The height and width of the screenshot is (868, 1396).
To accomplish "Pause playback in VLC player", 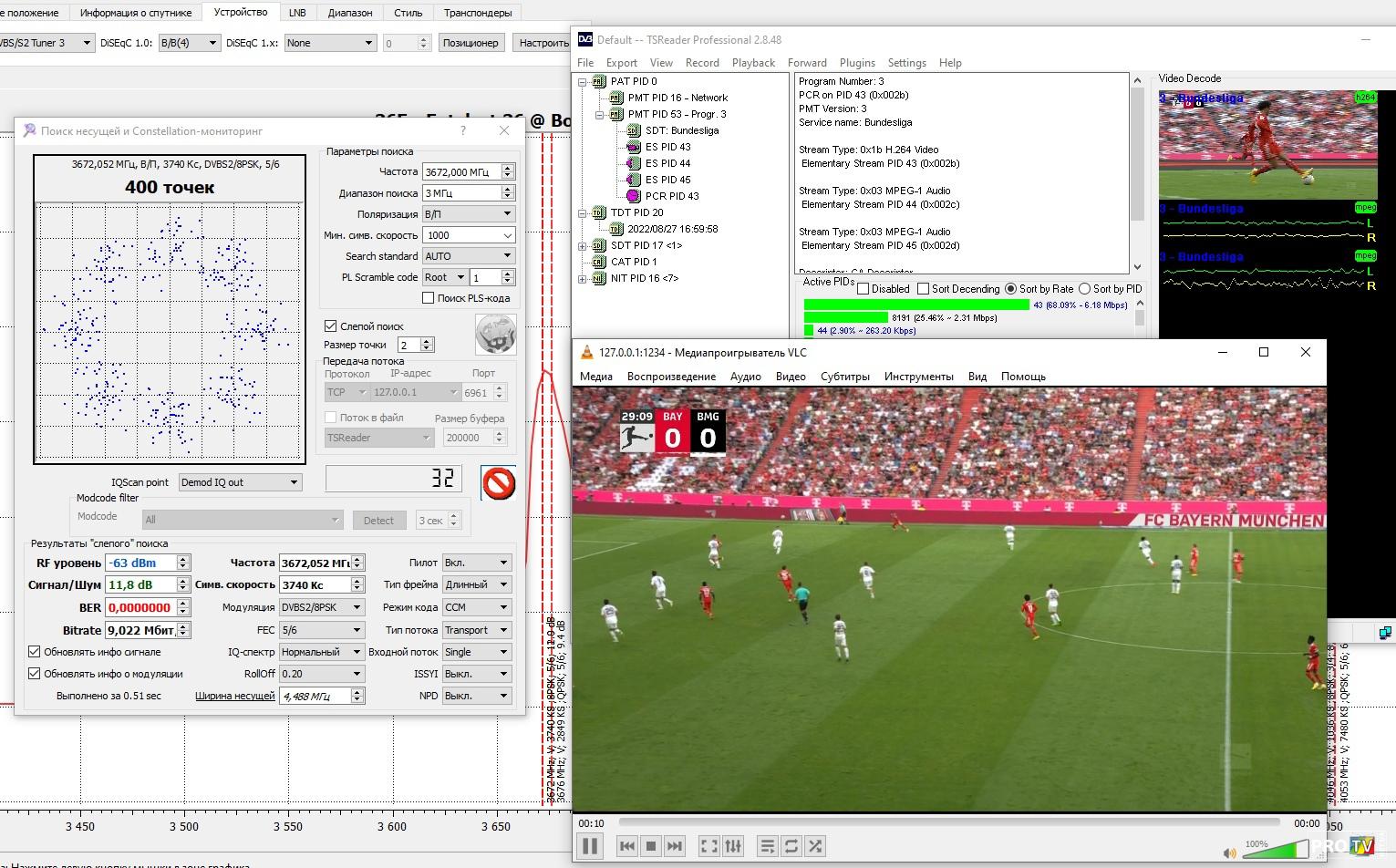I will [590, 846].
